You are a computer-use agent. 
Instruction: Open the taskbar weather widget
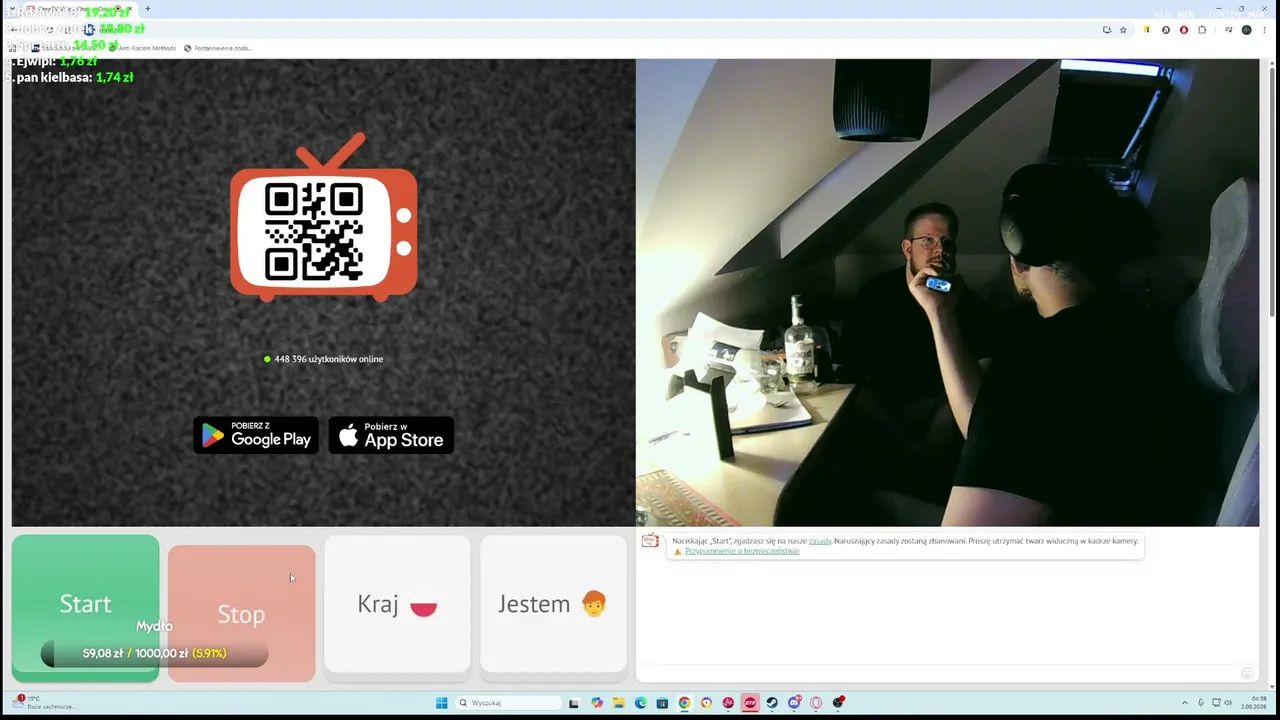click(44, 702)
